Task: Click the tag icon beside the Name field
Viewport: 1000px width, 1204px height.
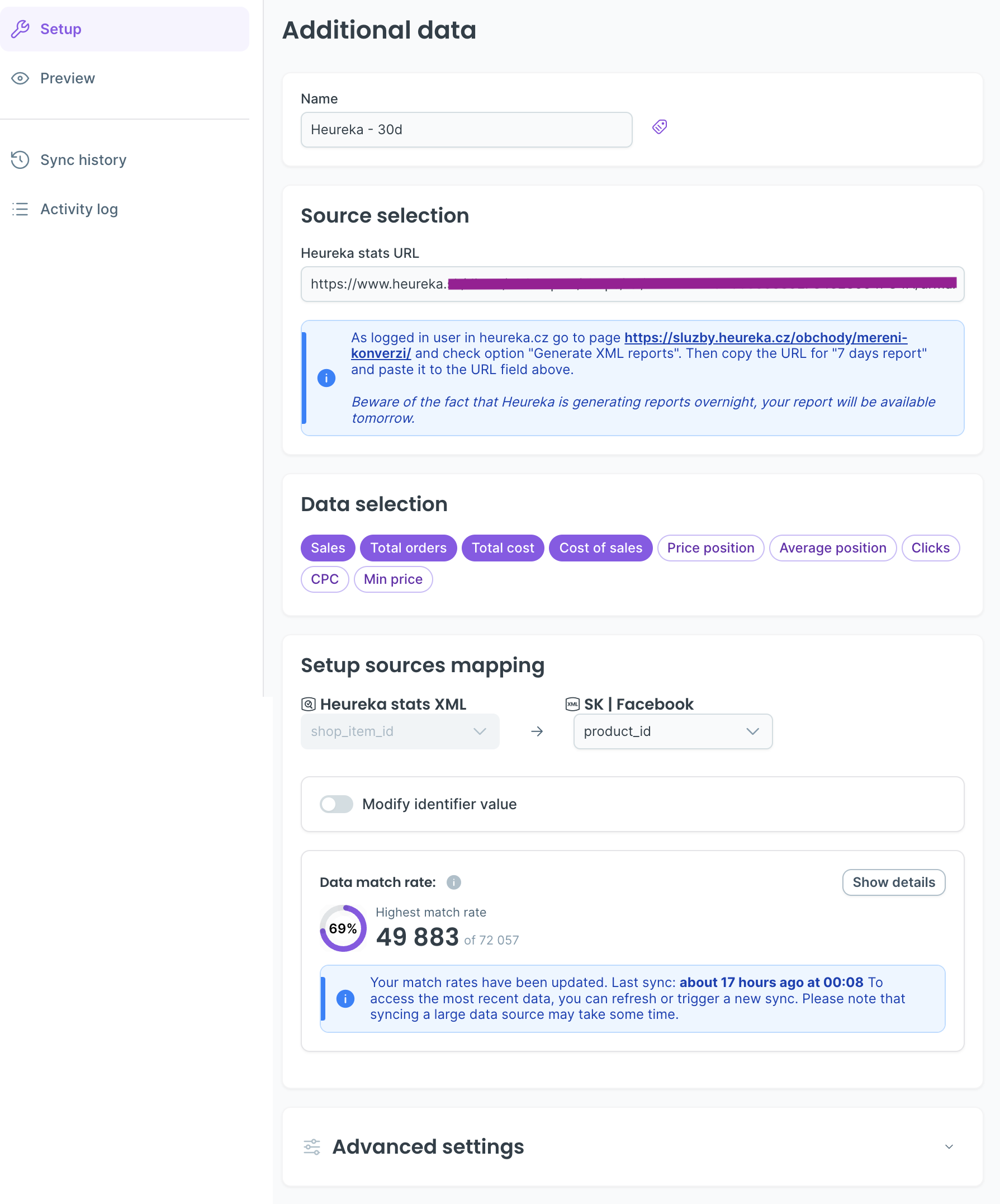Action: point(660,127)
